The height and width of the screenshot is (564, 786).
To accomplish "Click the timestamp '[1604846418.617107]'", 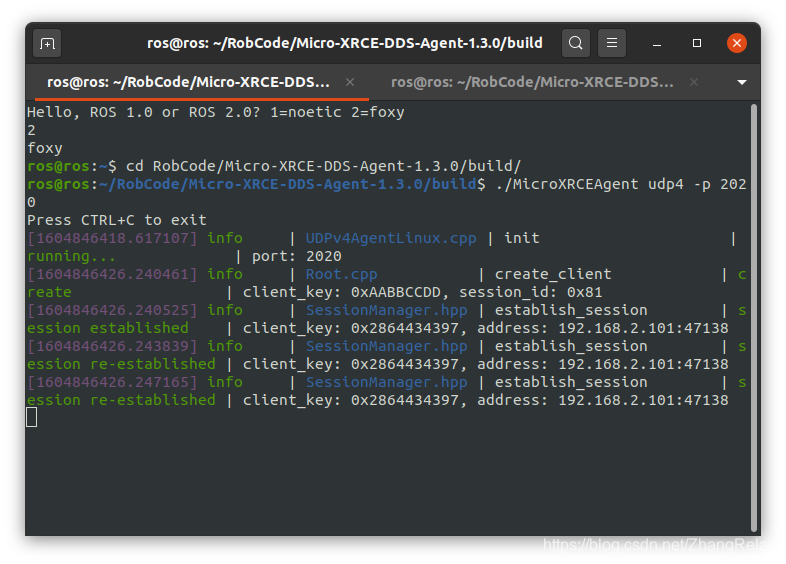I will pos(113,238).
